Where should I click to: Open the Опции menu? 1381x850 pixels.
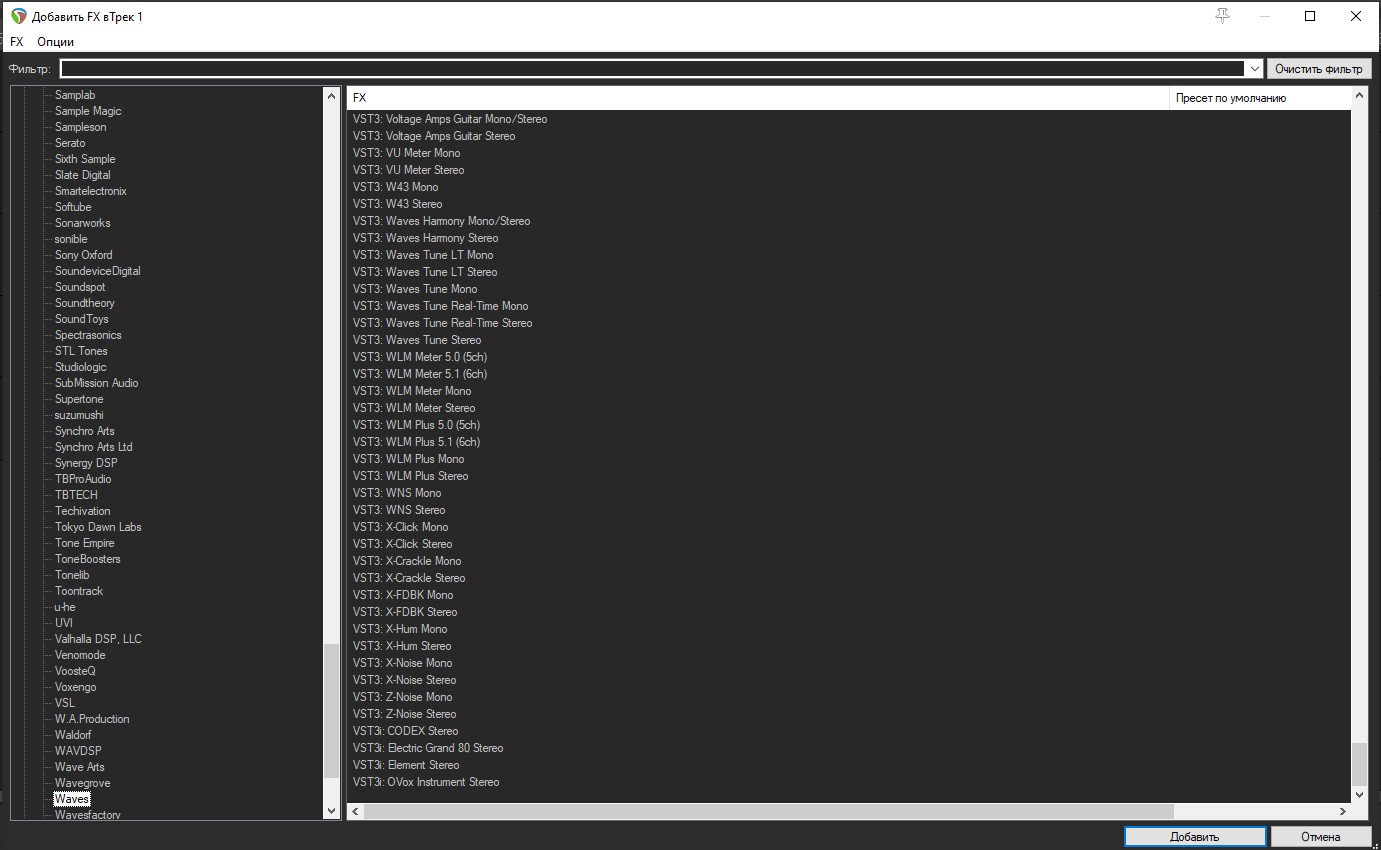pos(55,42)
